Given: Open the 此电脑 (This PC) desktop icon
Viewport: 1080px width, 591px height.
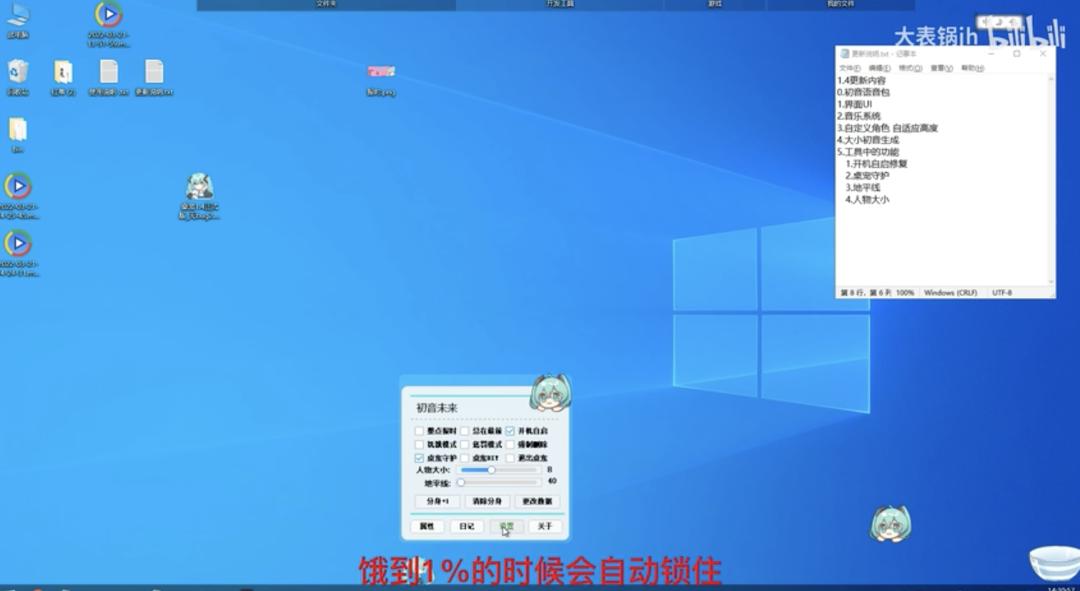Looking at the screenshot, I should (x=17, y=21).
